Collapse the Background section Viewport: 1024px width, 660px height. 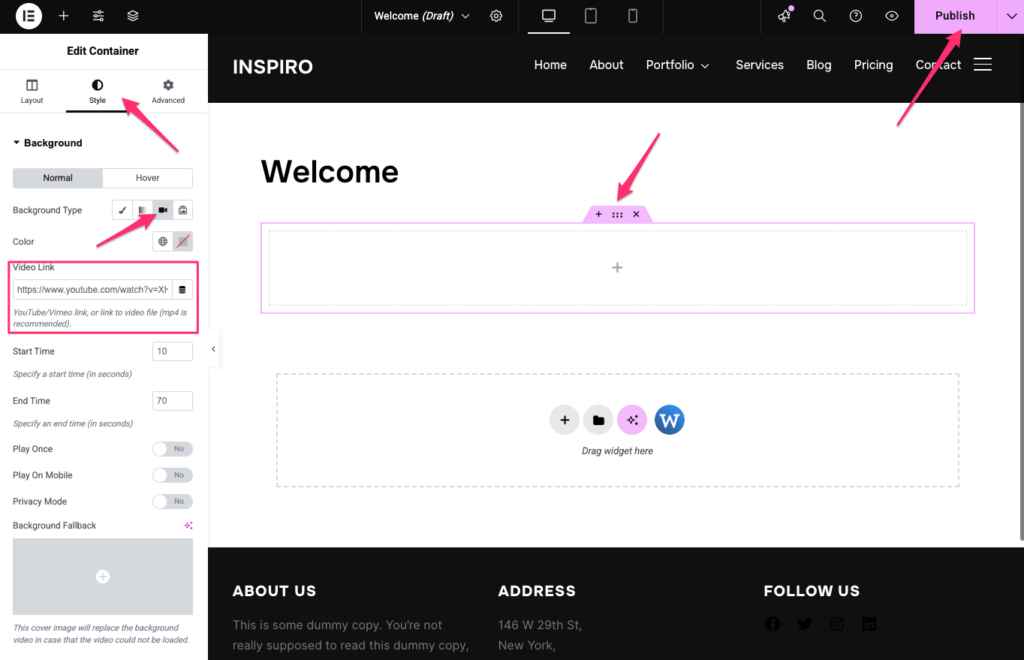pos(47,143)
